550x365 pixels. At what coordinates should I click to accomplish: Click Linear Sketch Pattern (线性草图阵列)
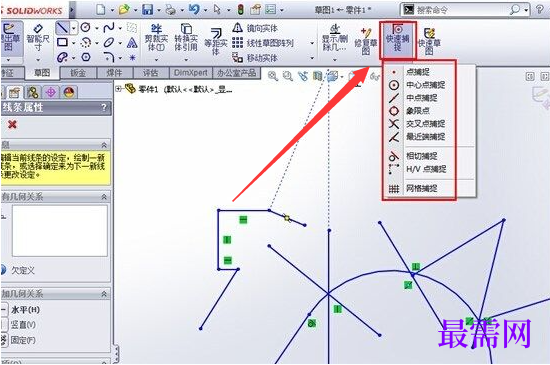point(263,43)
